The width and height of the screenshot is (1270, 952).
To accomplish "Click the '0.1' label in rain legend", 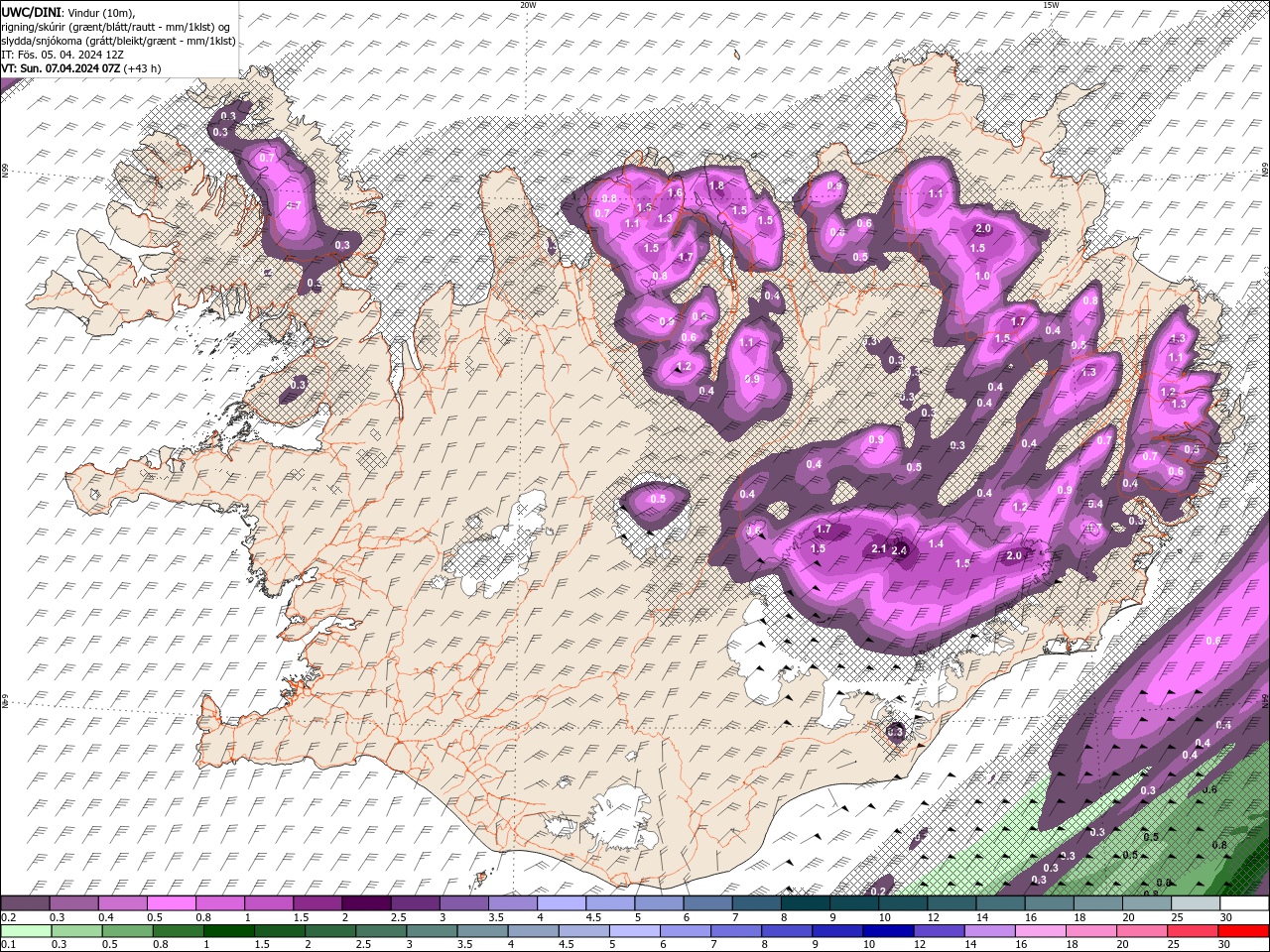I will [9, 945].
